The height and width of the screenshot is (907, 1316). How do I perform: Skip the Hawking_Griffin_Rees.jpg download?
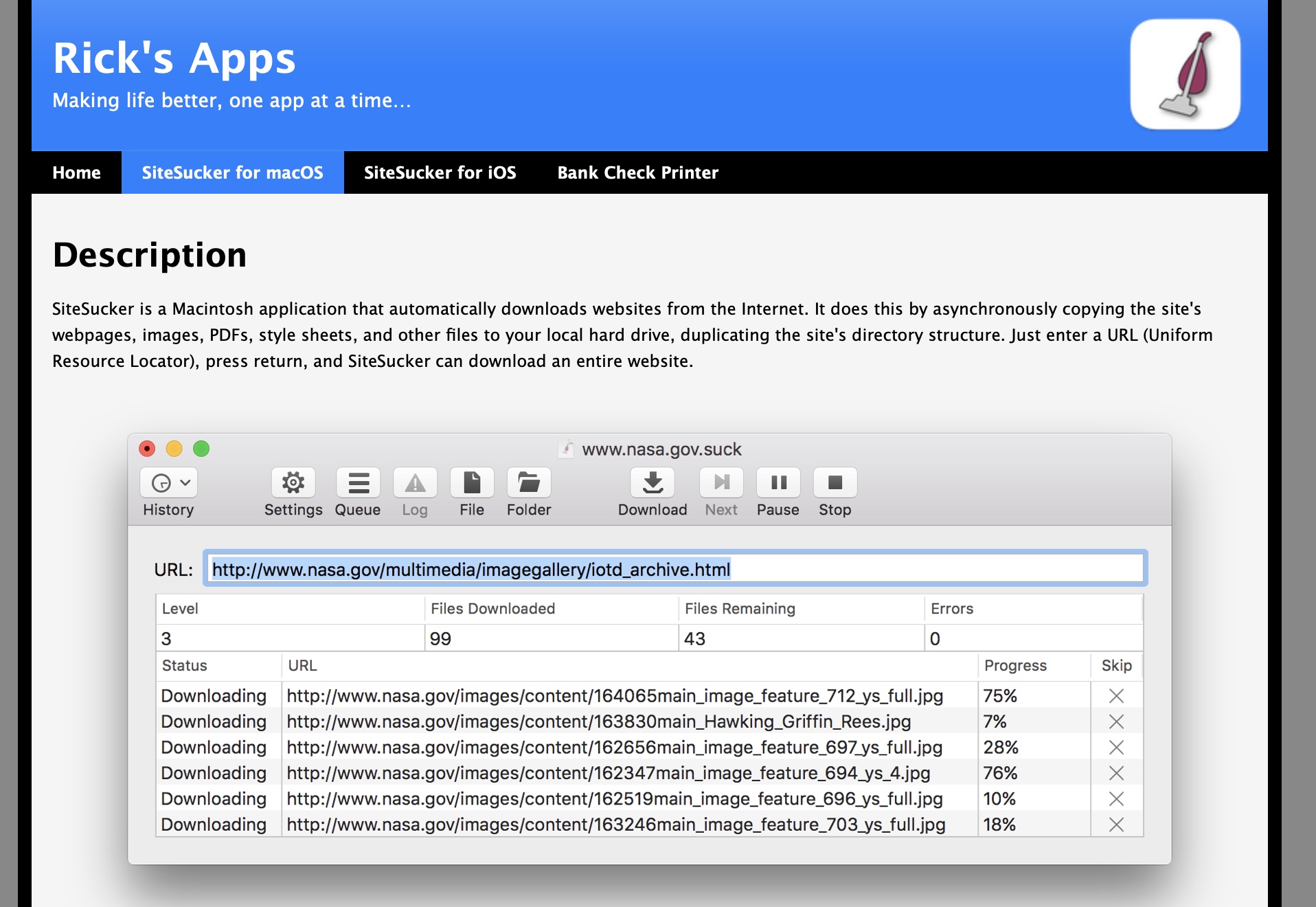tap(1116, 721)
